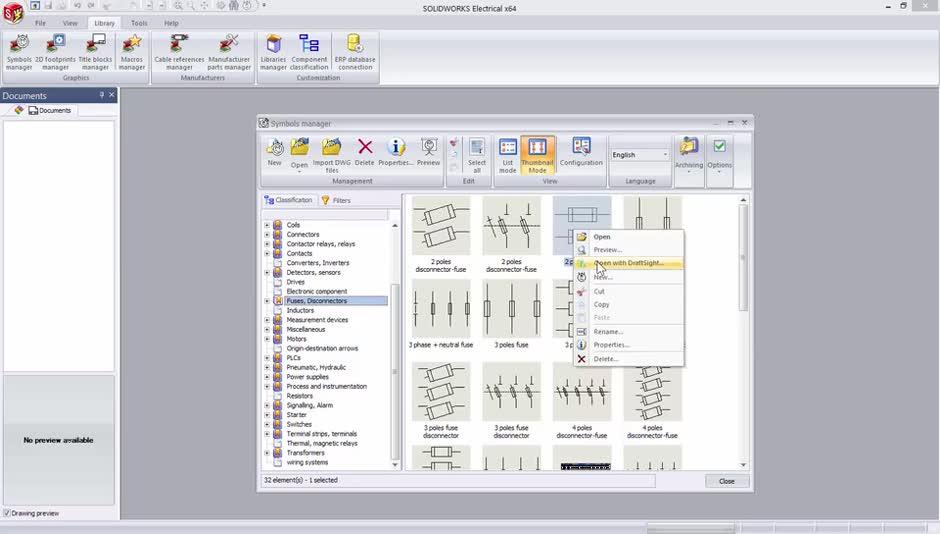
Task: Open the Symbols manager ribbon icon
Action: point(19,45)
